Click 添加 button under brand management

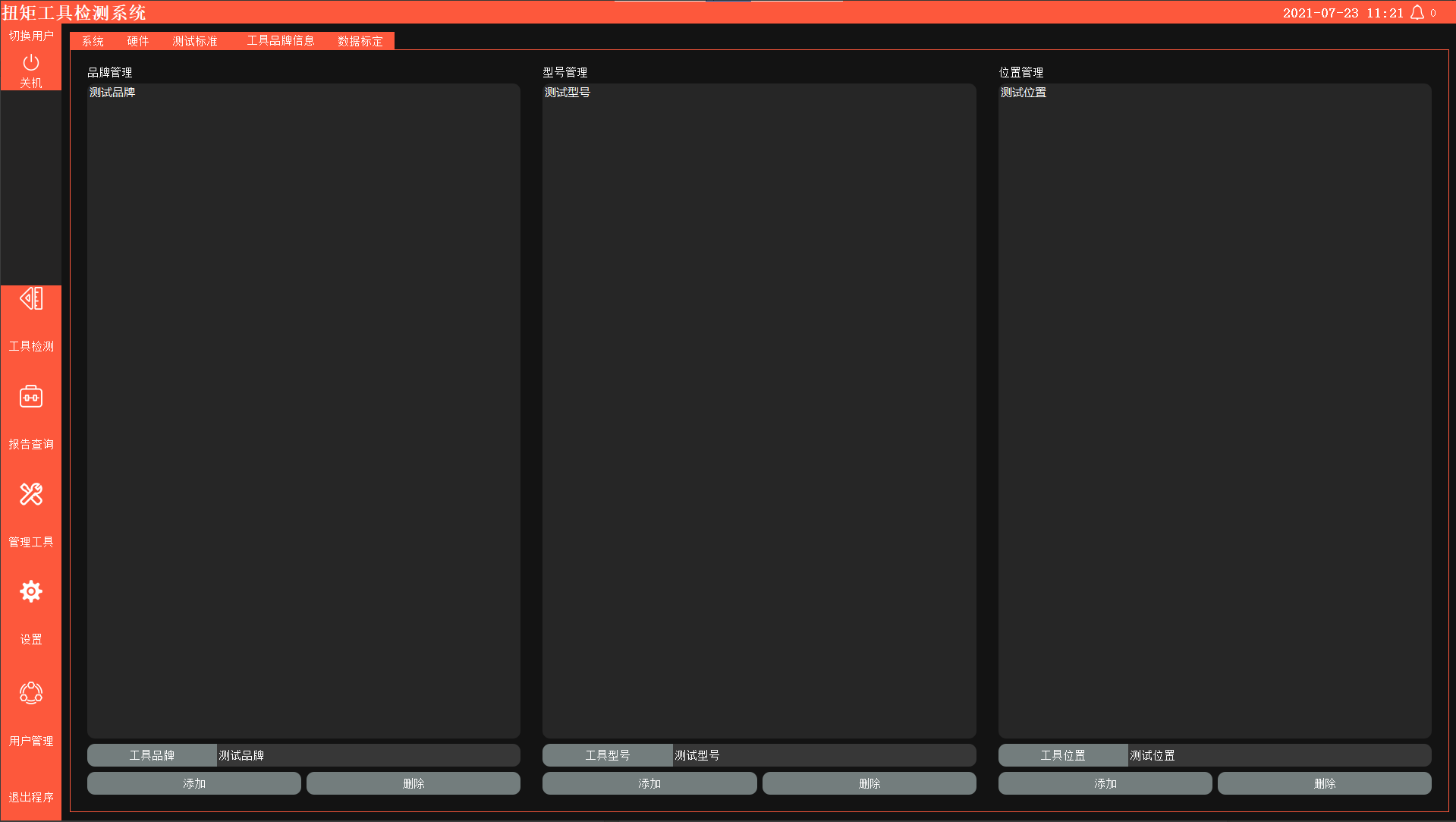tap(194, 783)
